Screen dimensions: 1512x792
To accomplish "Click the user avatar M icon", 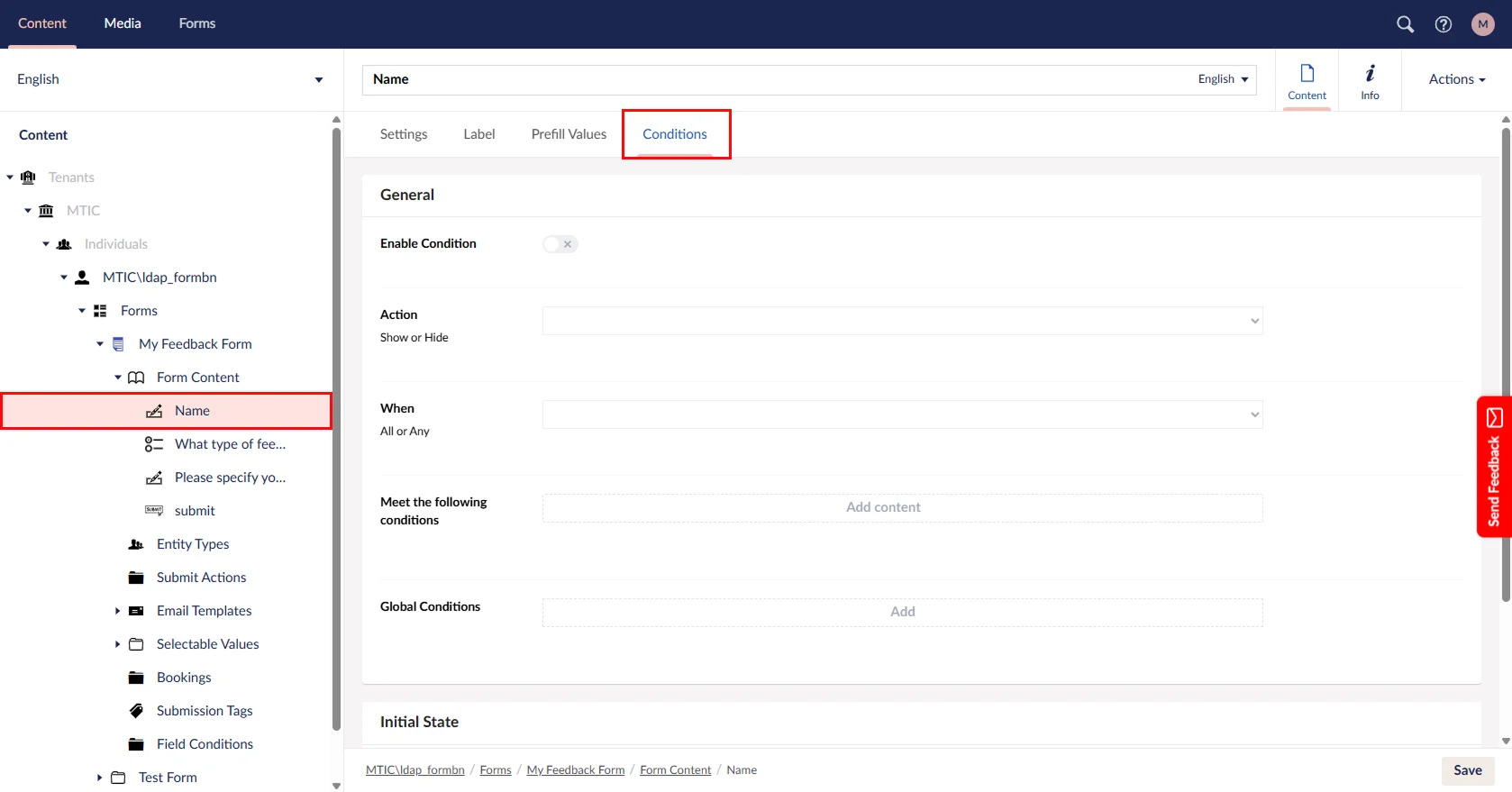I will tap(1482, 24).
